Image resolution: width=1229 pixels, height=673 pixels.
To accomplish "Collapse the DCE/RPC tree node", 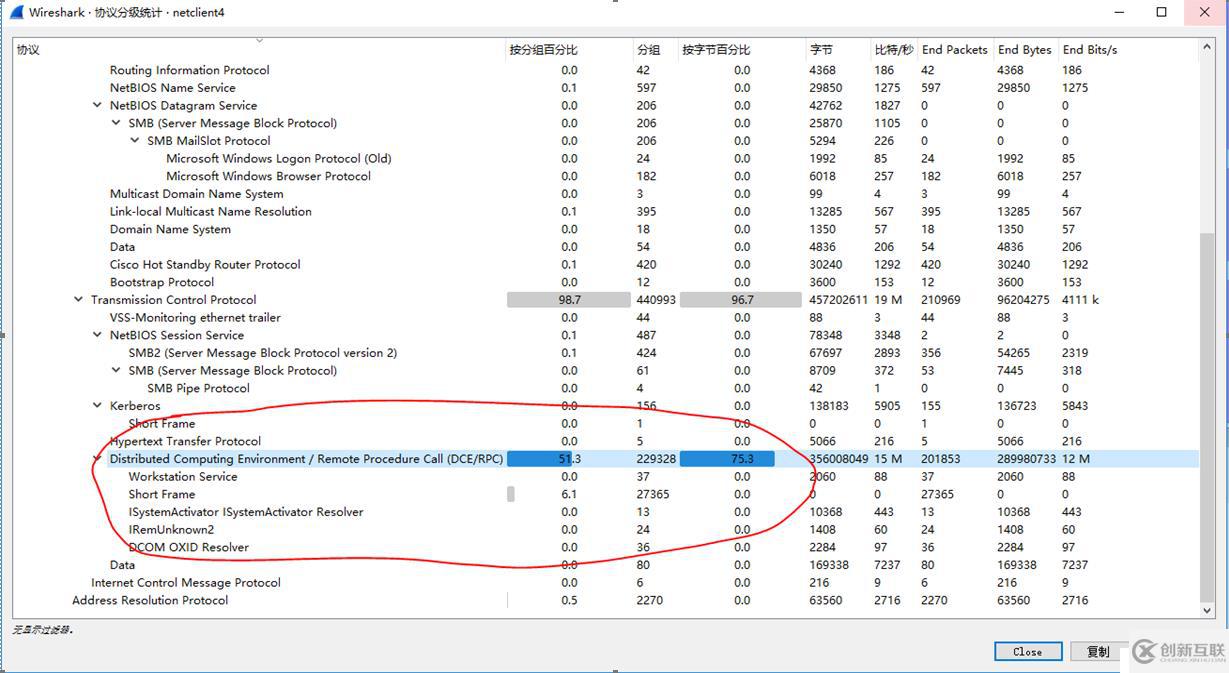I will 97,459.
